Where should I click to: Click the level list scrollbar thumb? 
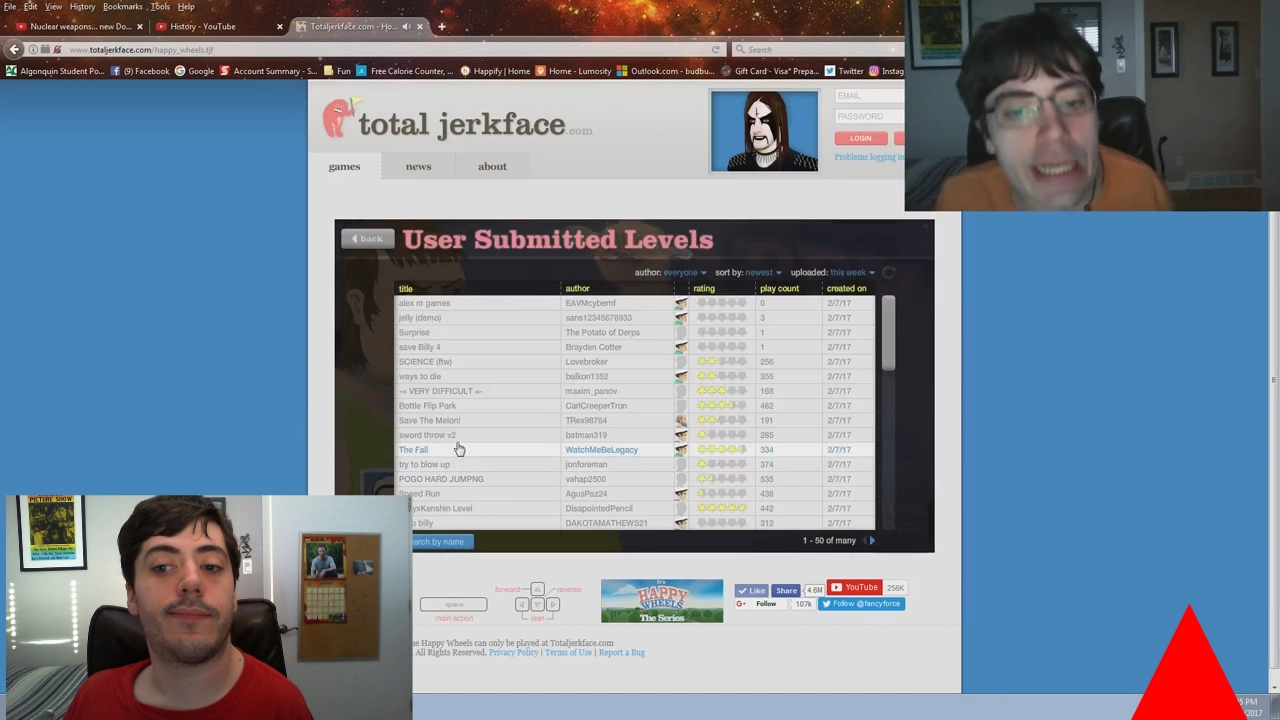coord(888,333)
